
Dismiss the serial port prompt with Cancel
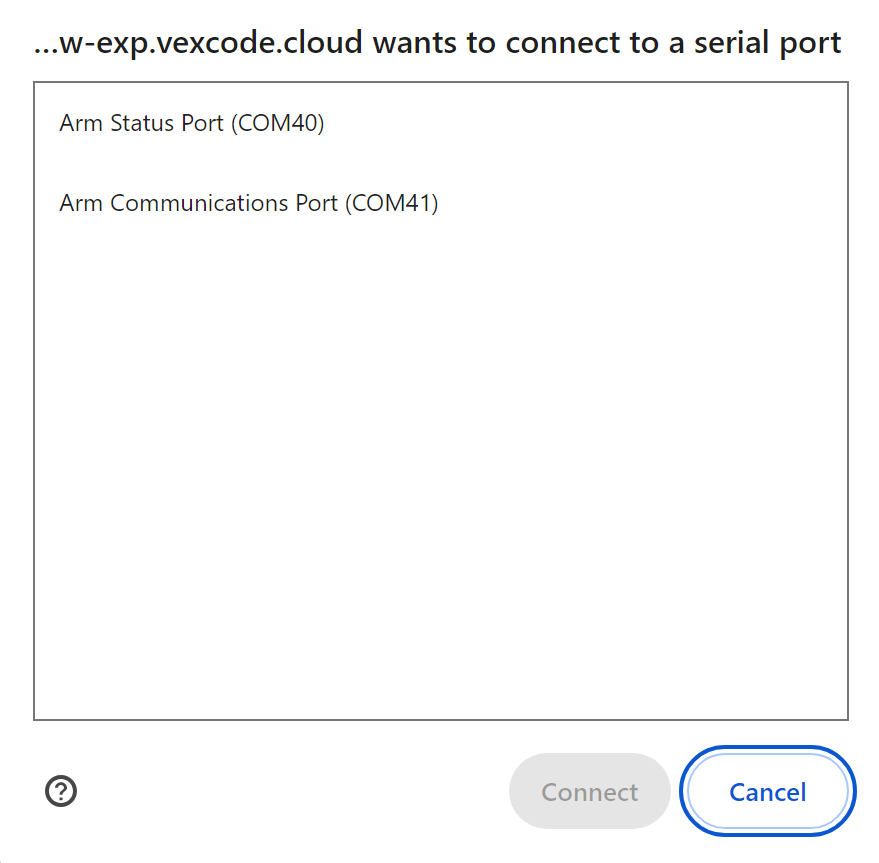(766, 791)
